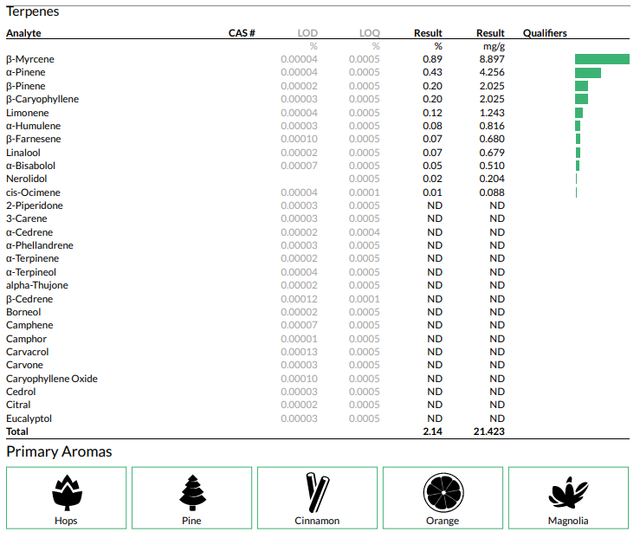Click the Analyte column header
This screenshot has width=640, height=533.
(24, 33)
